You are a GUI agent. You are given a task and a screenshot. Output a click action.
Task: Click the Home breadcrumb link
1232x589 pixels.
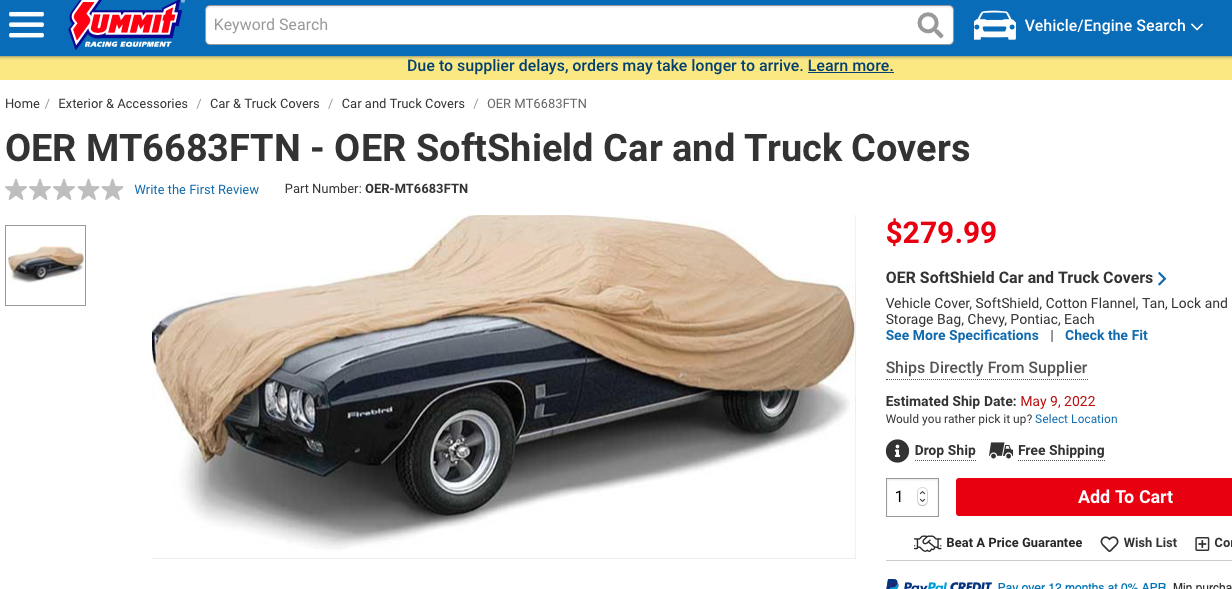tap(22, 104)
